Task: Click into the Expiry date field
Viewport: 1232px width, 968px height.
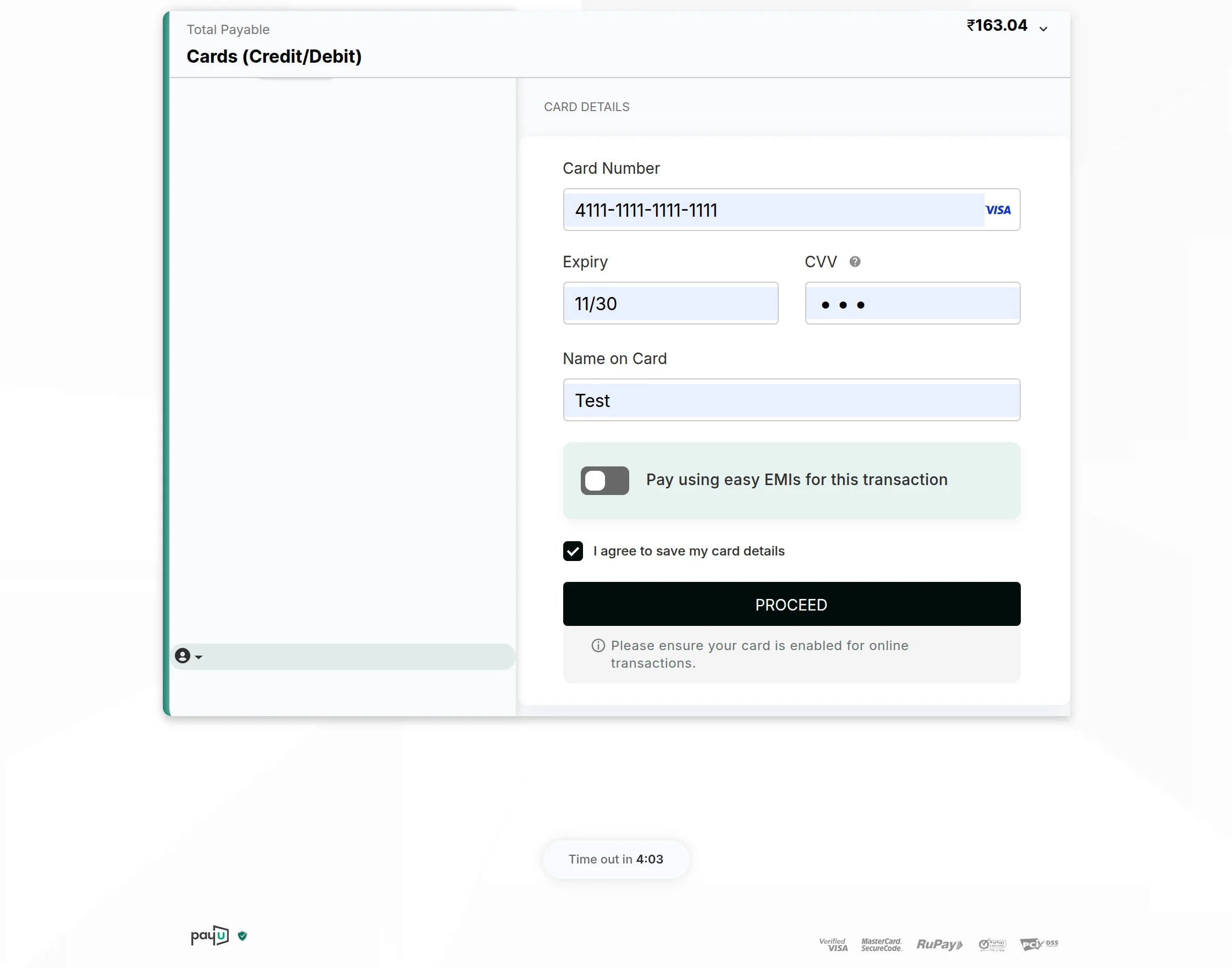Action: (x=670, y=303)
